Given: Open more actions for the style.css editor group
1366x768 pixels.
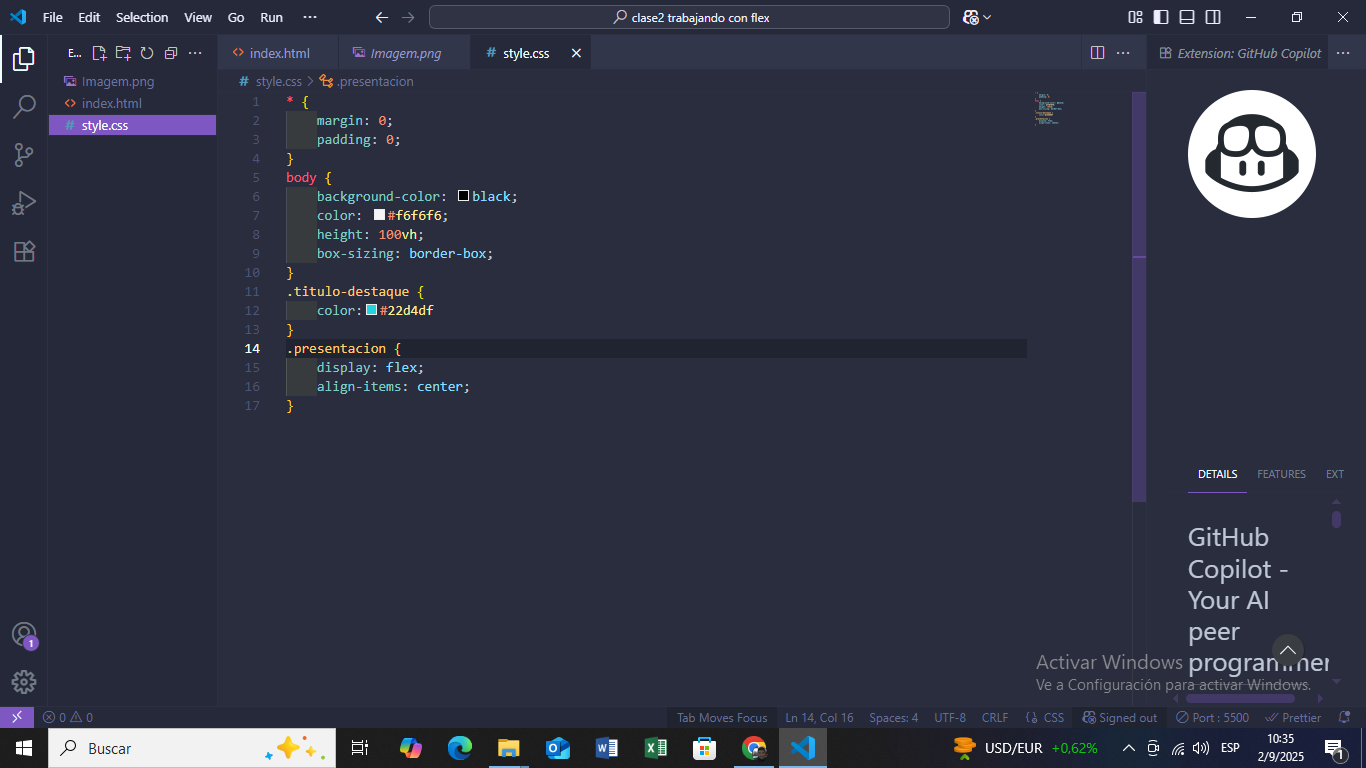Looking at the screenshot, I should [1123, 53].
